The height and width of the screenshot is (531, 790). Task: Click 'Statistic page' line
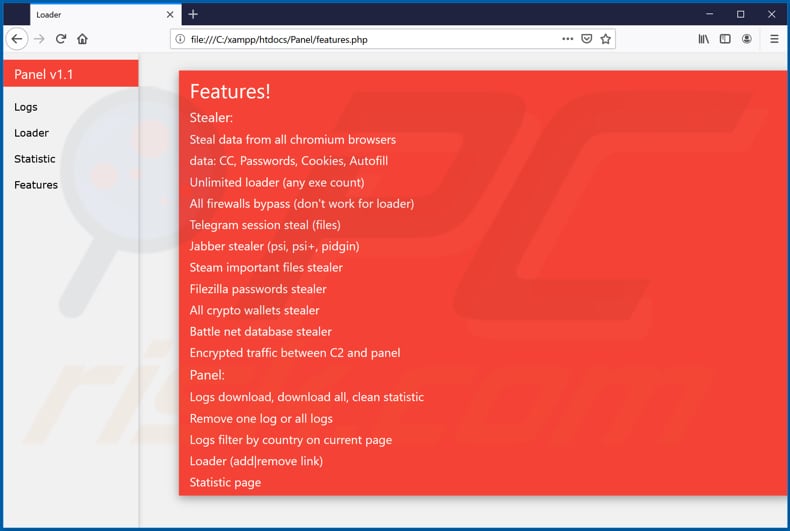[225, 482]
